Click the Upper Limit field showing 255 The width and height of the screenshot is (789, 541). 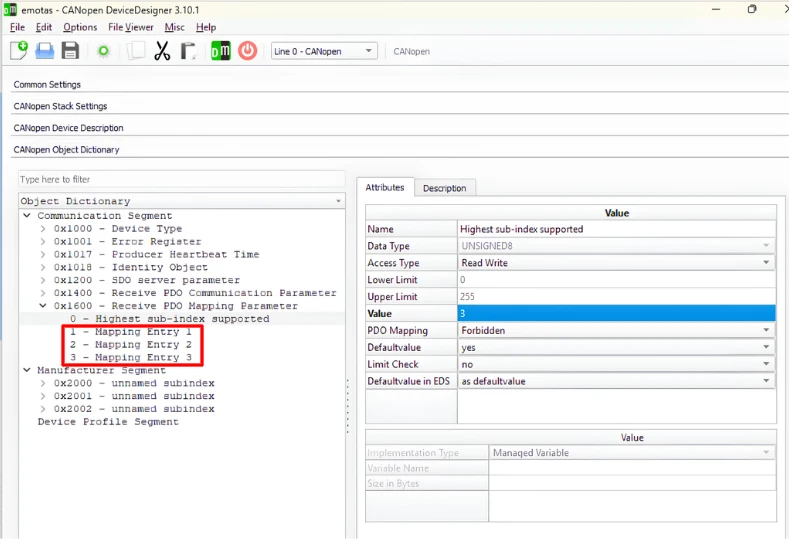[616, 296]
